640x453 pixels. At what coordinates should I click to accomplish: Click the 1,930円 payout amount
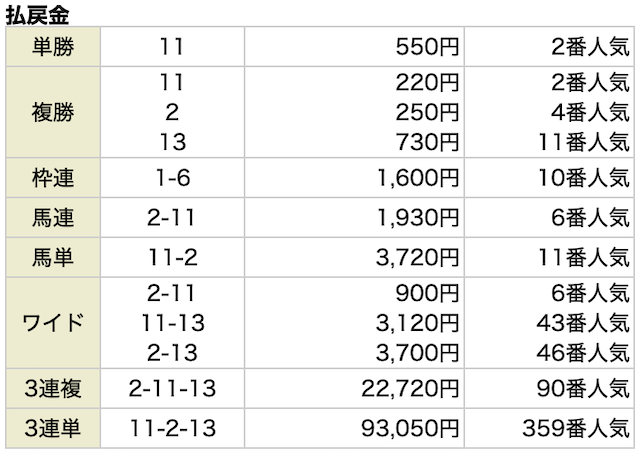point(418,216)
